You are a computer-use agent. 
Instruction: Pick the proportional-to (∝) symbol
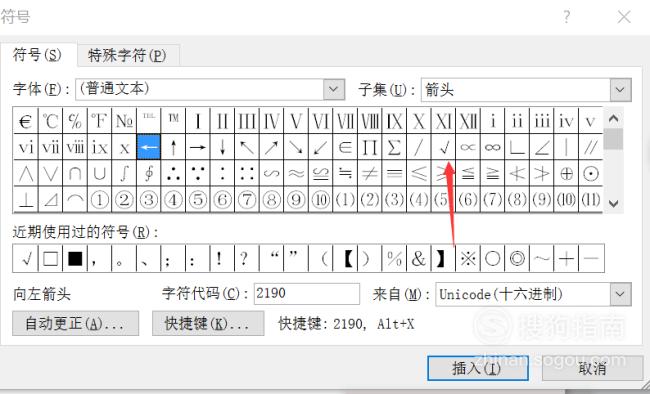pyautogui.click(x=468, y=147)
